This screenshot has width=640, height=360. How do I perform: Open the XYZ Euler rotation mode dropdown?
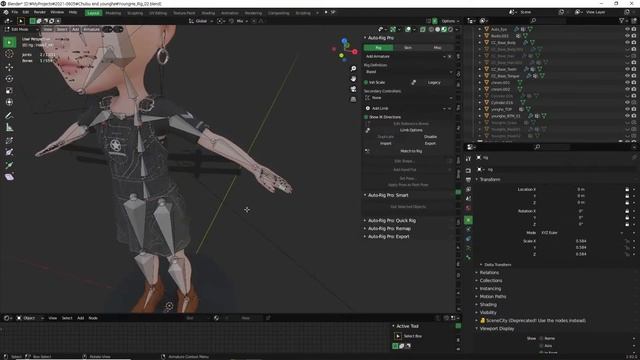(x=582, y=233)
